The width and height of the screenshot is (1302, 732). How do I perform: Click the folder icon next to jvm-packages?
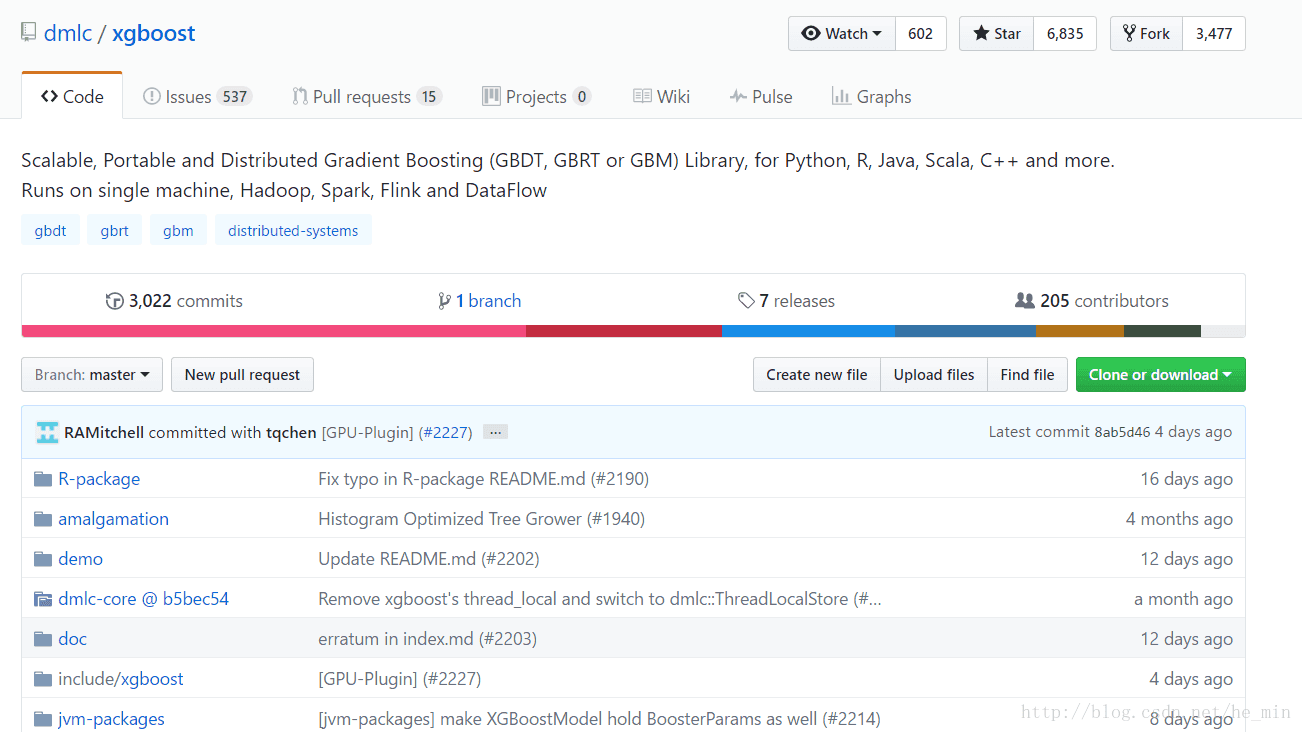(x=43, y=719)
